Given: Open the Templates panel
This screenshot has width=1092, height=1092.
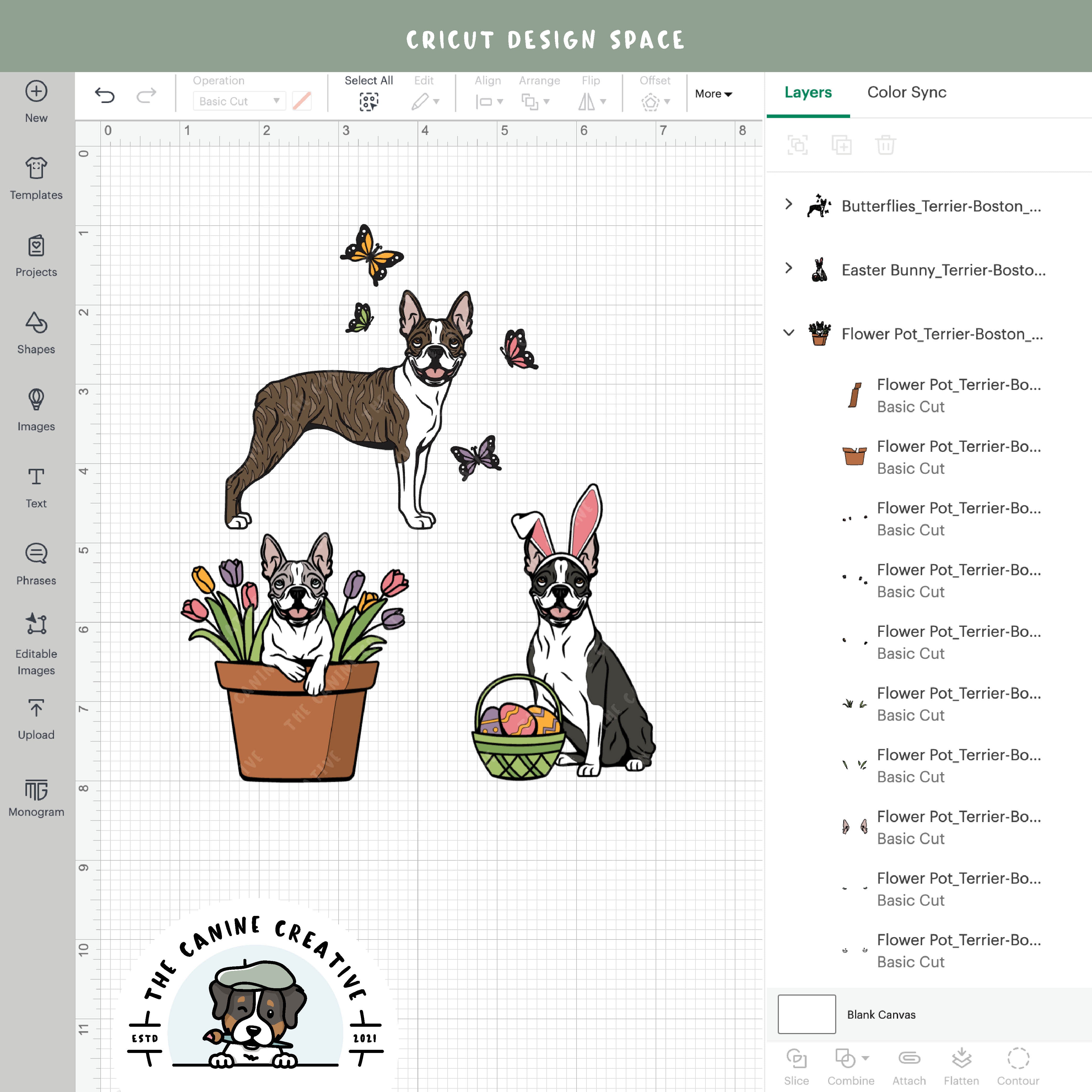Looking at the screenshot, I should click(x=36, y=180).
